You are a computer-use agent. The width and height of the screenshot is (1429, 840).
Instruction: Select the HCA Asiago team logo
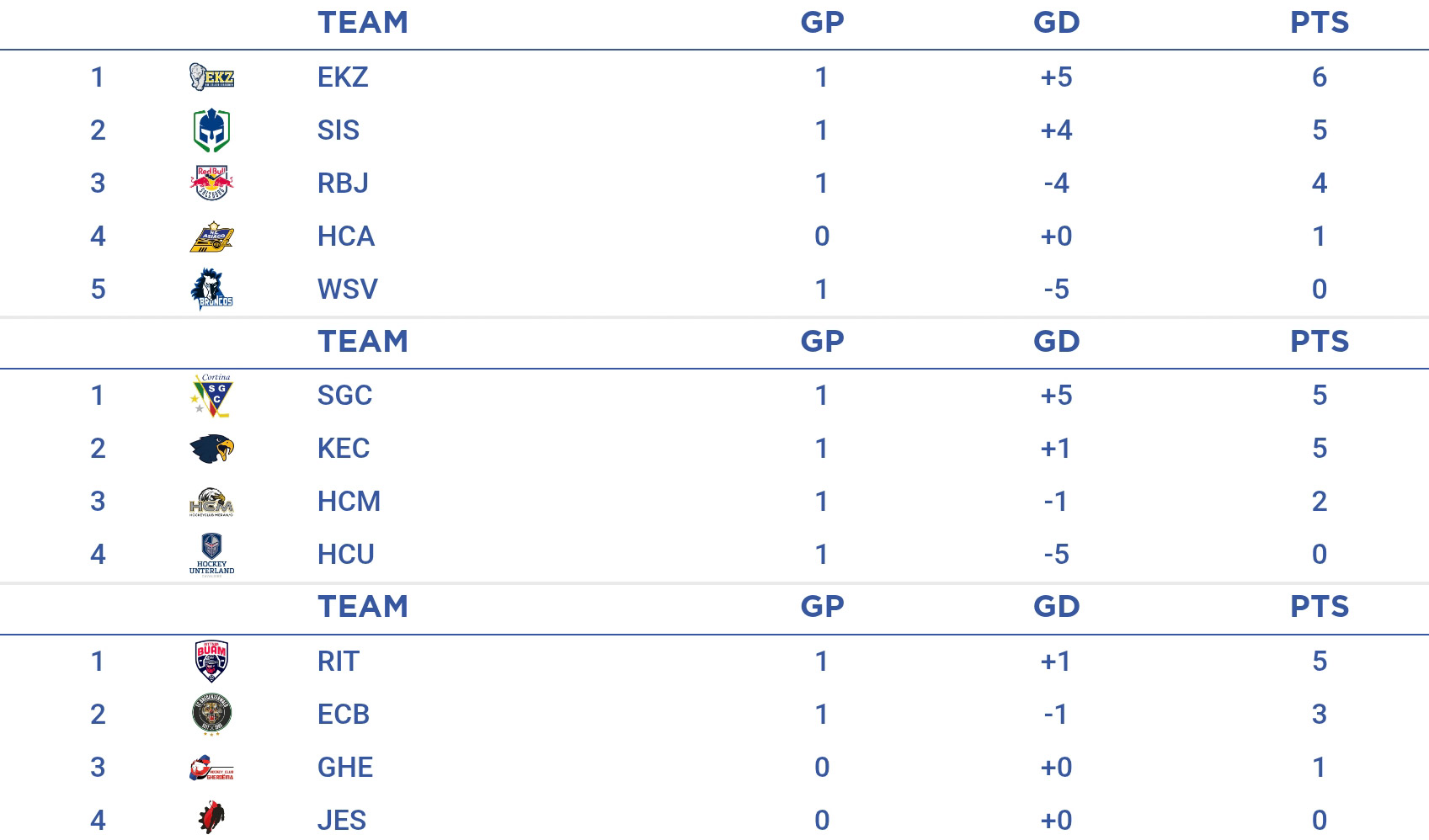coord(211,237)
